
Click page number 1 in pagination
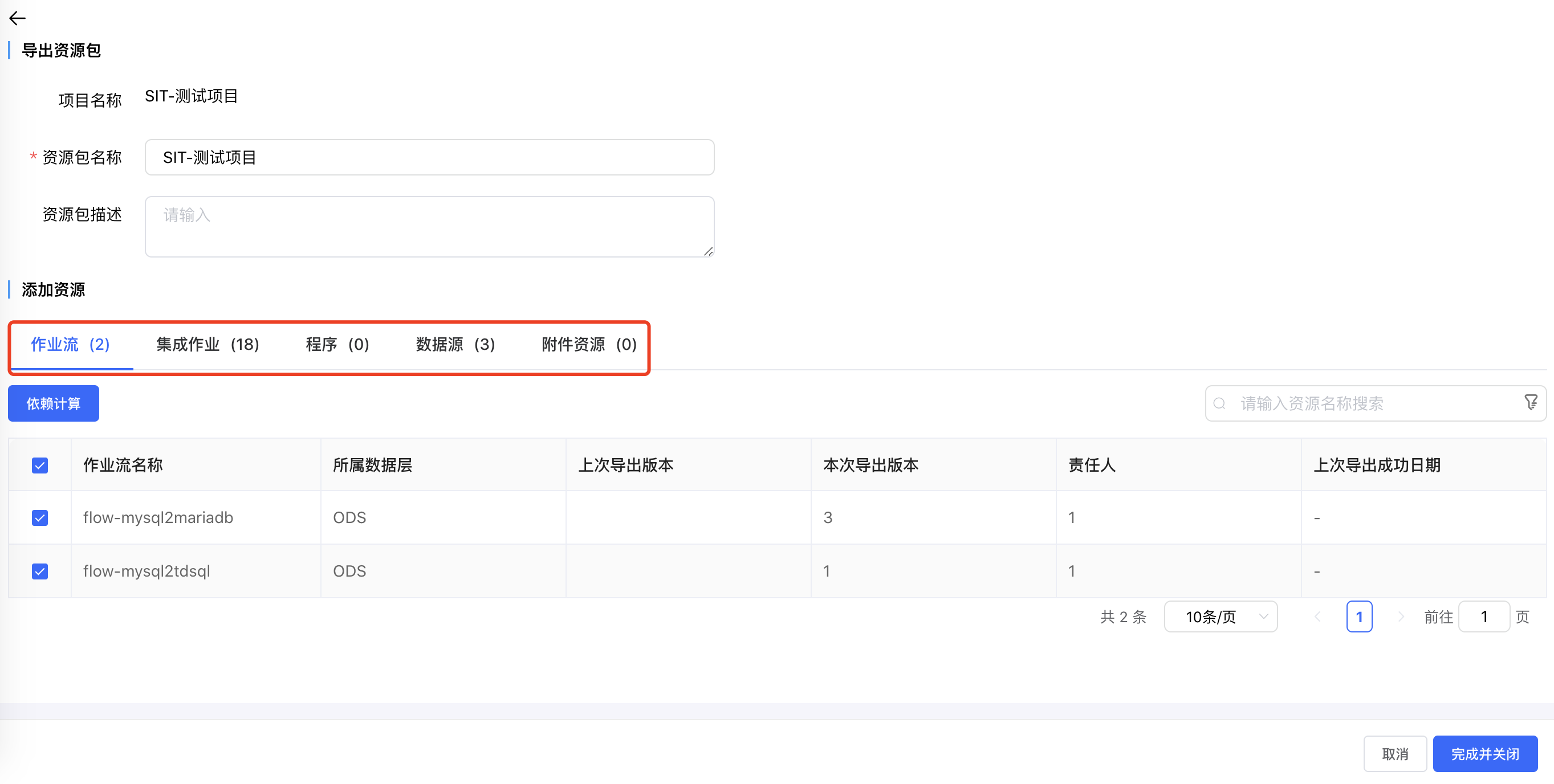(x=1359, y=616)
